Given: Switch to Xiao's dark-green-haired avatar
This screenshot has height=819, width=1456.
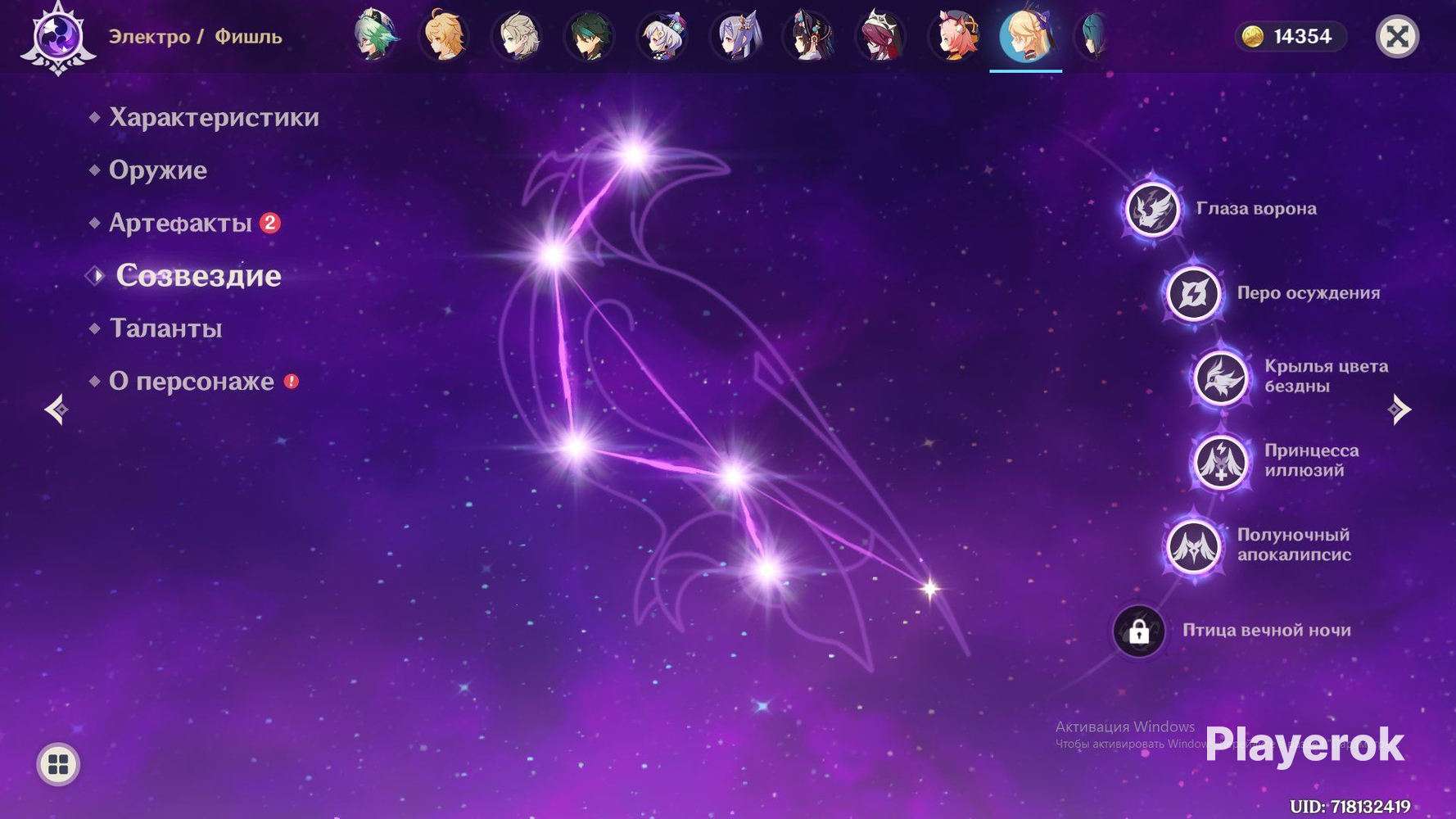Looking at the screenshot, I should pyautogui.click(x=590, y=36).
